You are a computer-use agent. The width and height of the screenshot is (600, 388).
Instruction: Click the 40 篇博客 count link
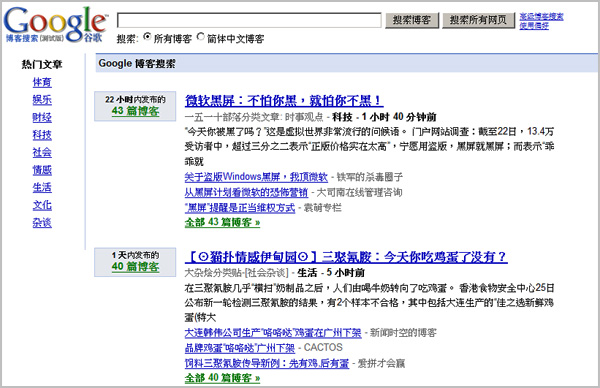[135, 266]
